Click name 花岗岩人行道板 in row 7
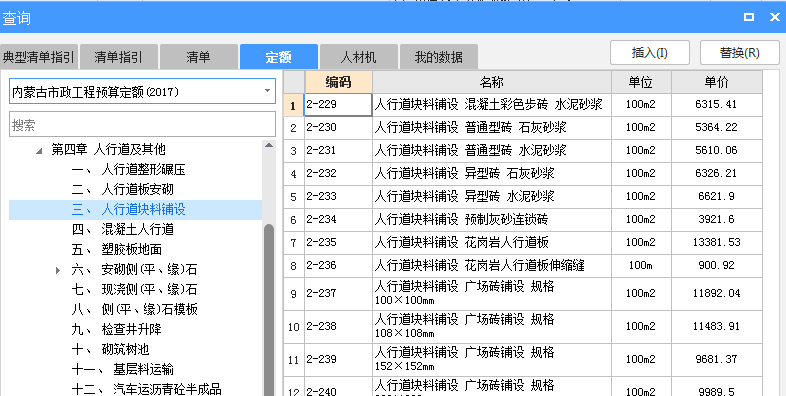This screenshot has height=396, width=786. point(506,243)
